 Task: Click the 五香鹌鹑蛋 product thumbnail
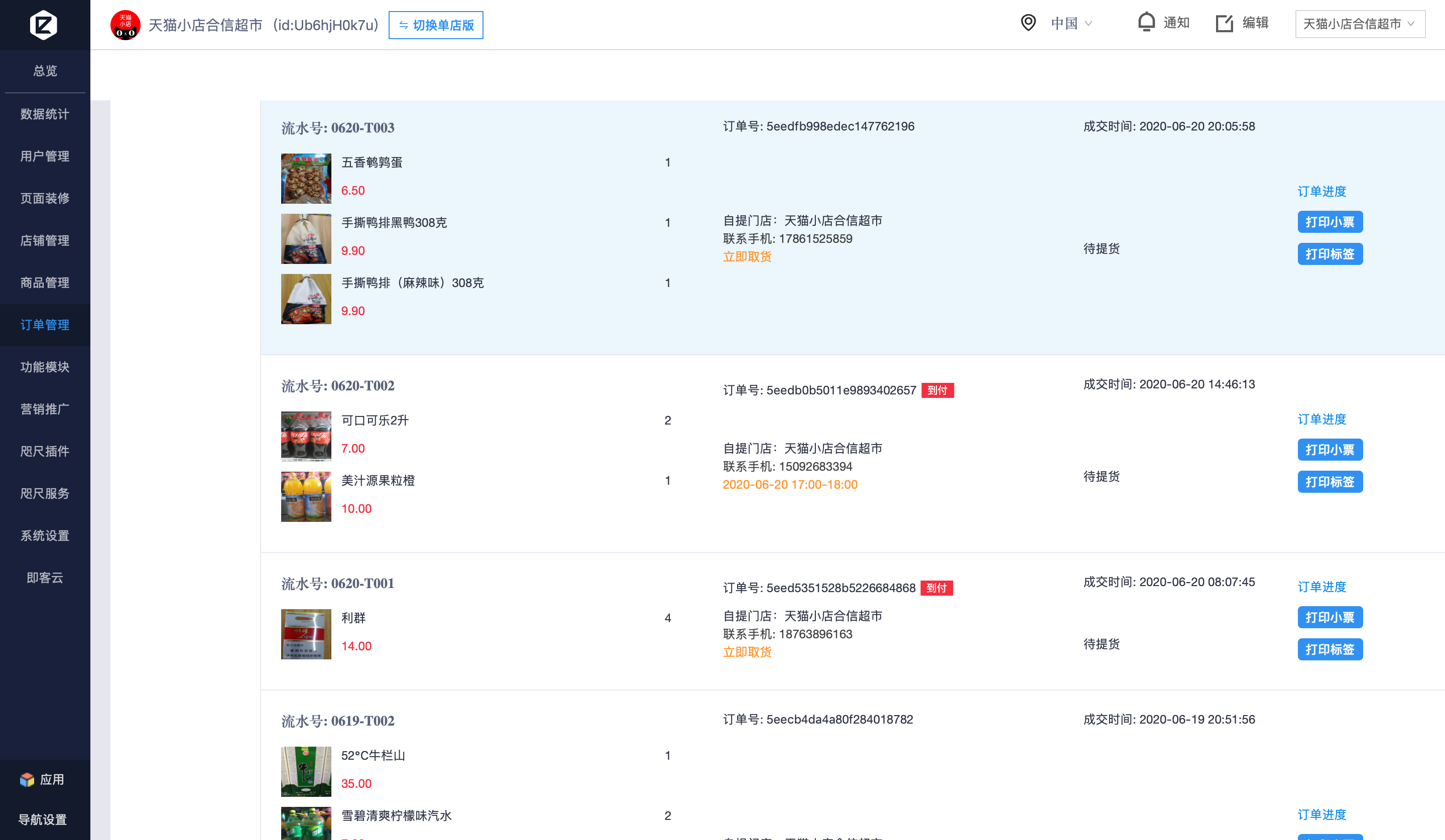(306, 178)
